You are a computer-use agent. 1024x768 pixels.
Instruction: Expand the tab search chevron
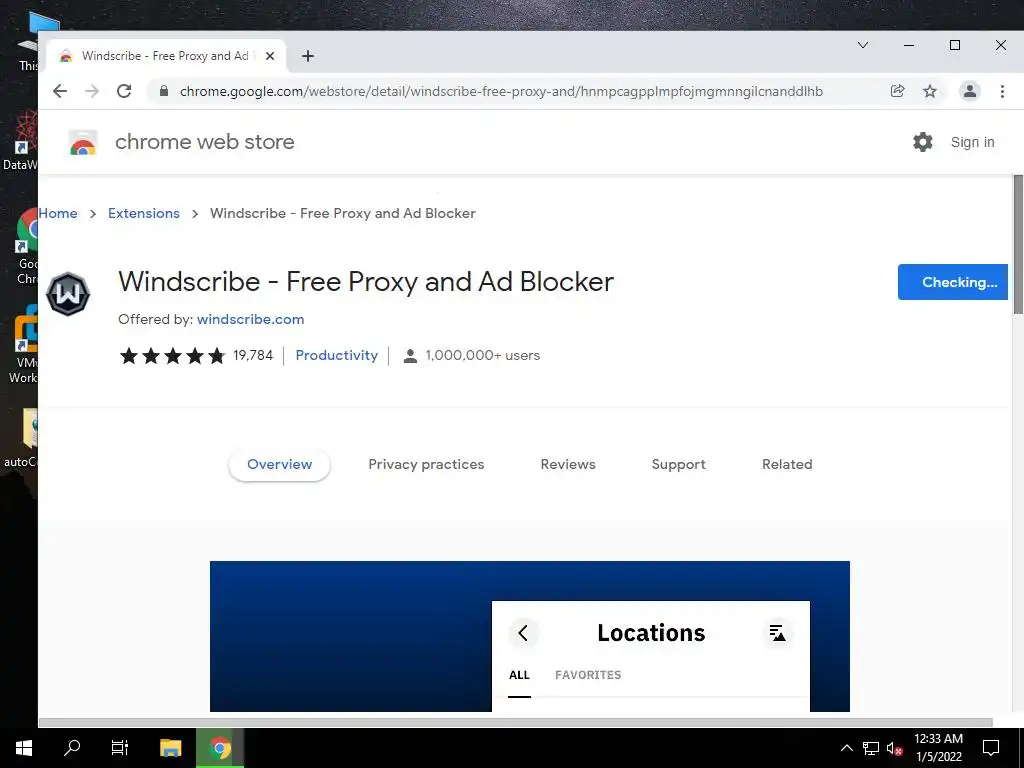coord(863,45)
